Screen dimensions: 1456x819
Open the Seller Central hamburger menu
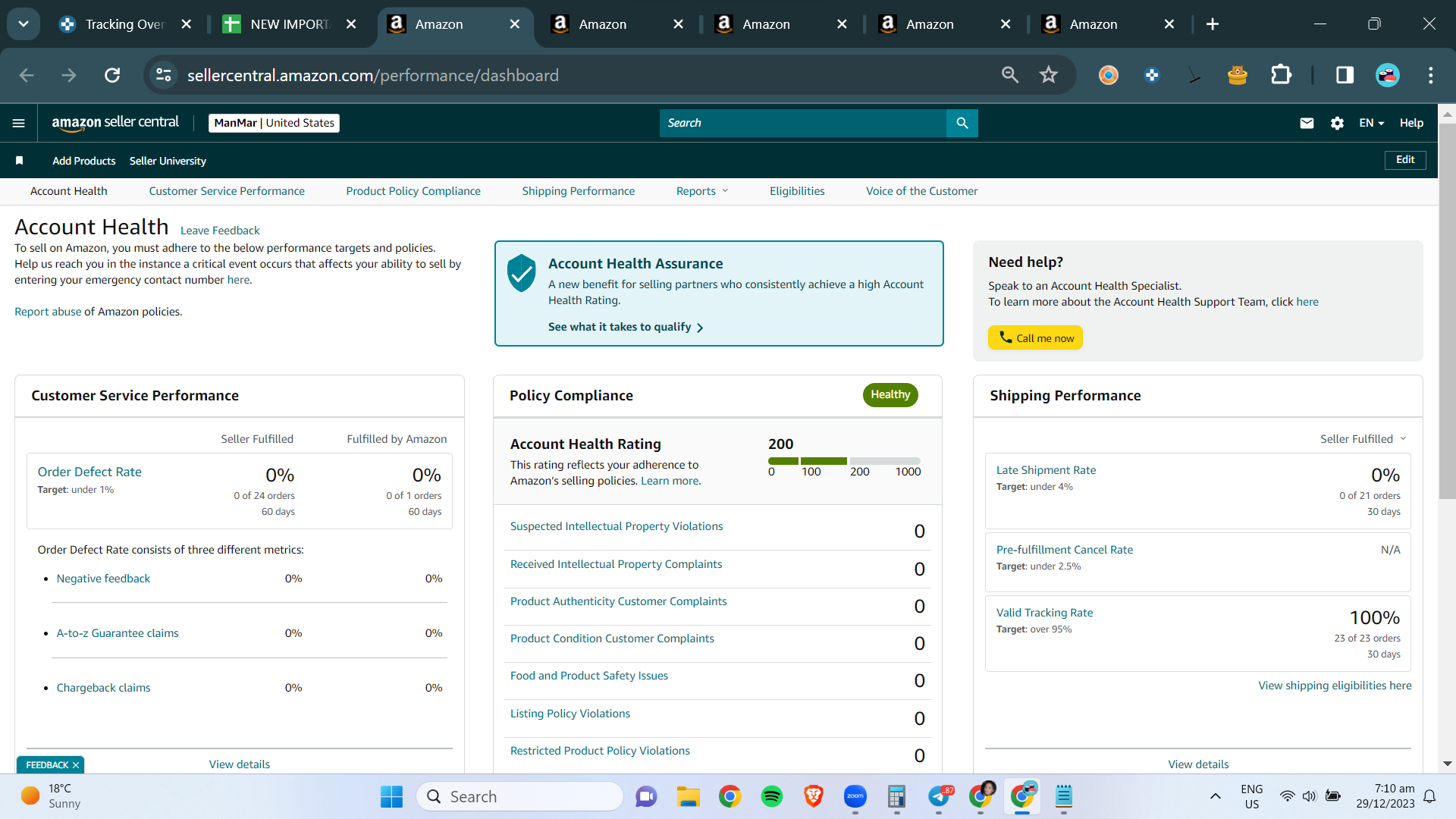click(x=19, y=123)
